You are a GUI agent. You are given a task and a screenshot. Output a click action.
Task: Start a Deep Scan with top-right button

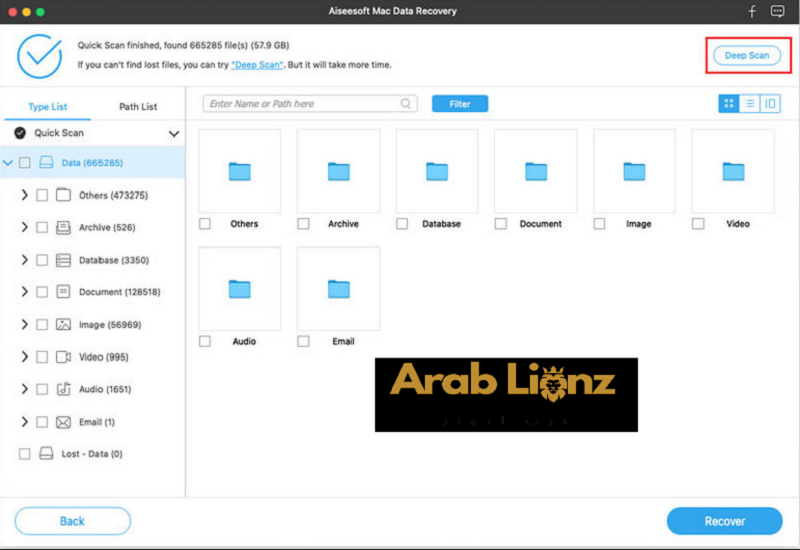(x=747, y=56)
